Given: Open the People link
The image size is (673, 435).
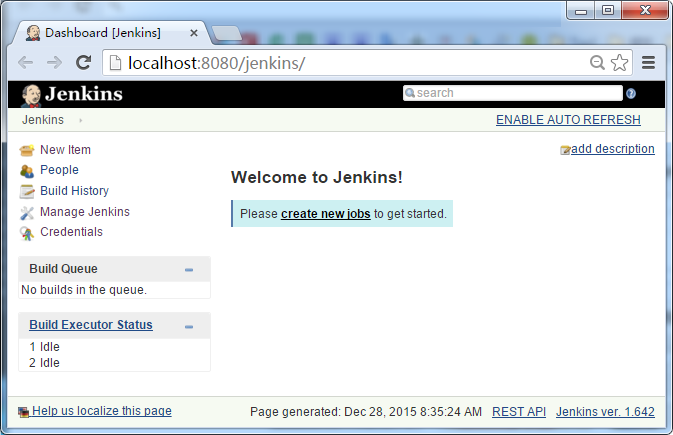Looking at the screenshot, I should pos(59,170).
